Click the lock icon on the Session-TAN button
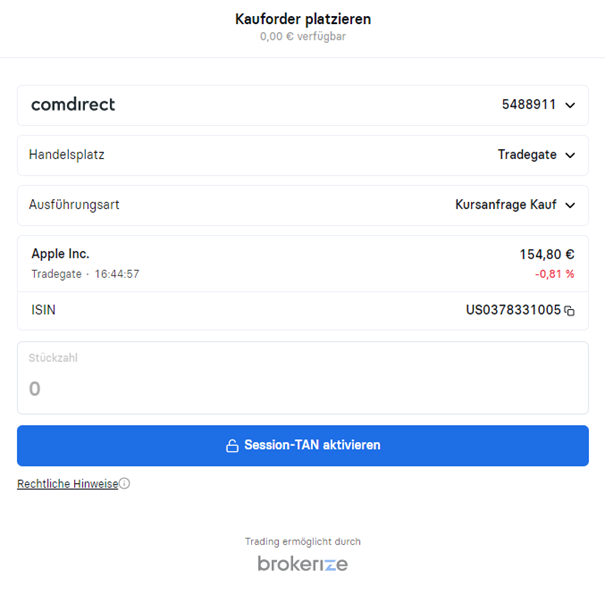Screen dimensions: 605x603 232,446
